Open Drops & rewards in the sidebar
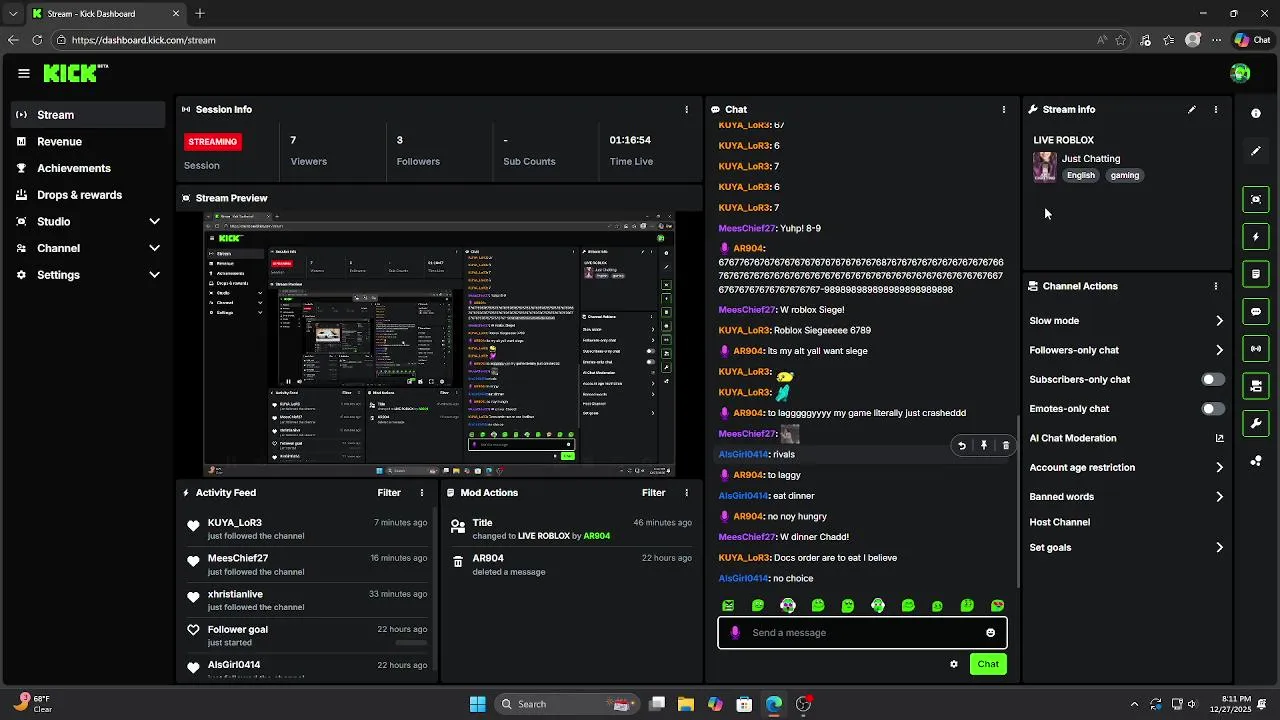The width and height of the screenshot is (1280, 720). point(88,195)
